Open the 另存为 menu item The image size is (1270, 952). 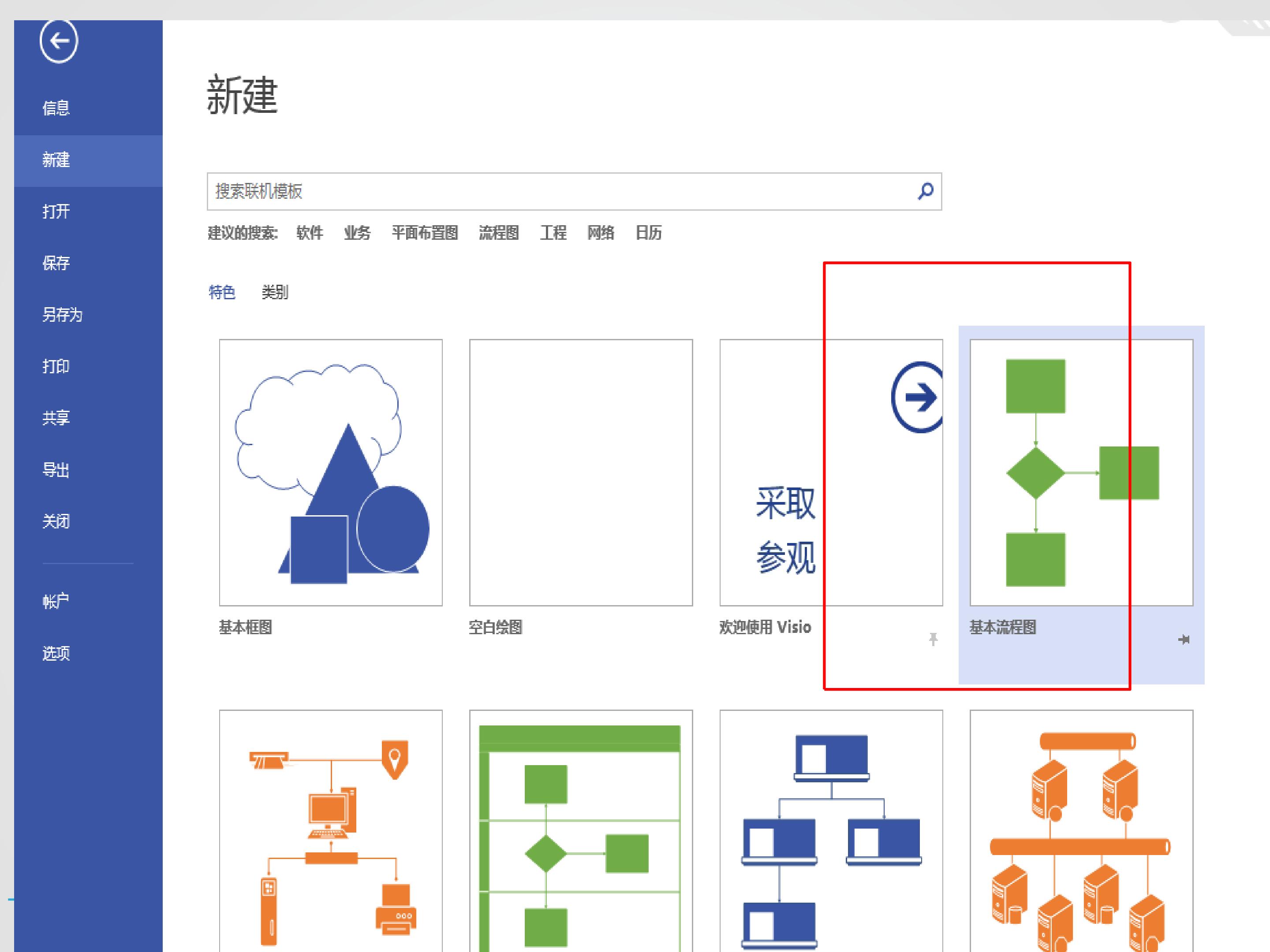click(x=62, y=314)
